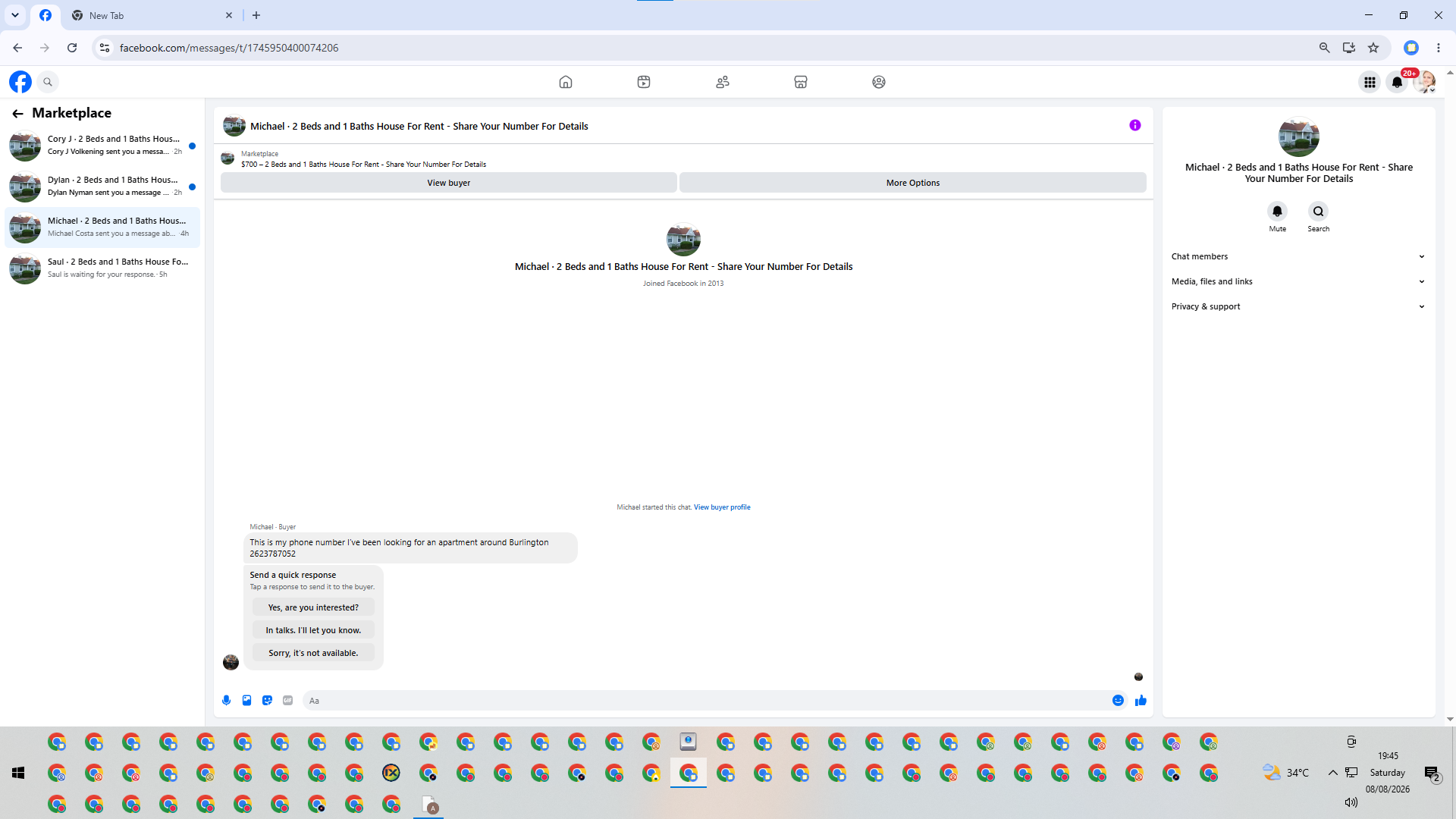Open conversation information purple icon
Screen dimensions: 1456x819
pyautogui.click(x=1135, y=125)
